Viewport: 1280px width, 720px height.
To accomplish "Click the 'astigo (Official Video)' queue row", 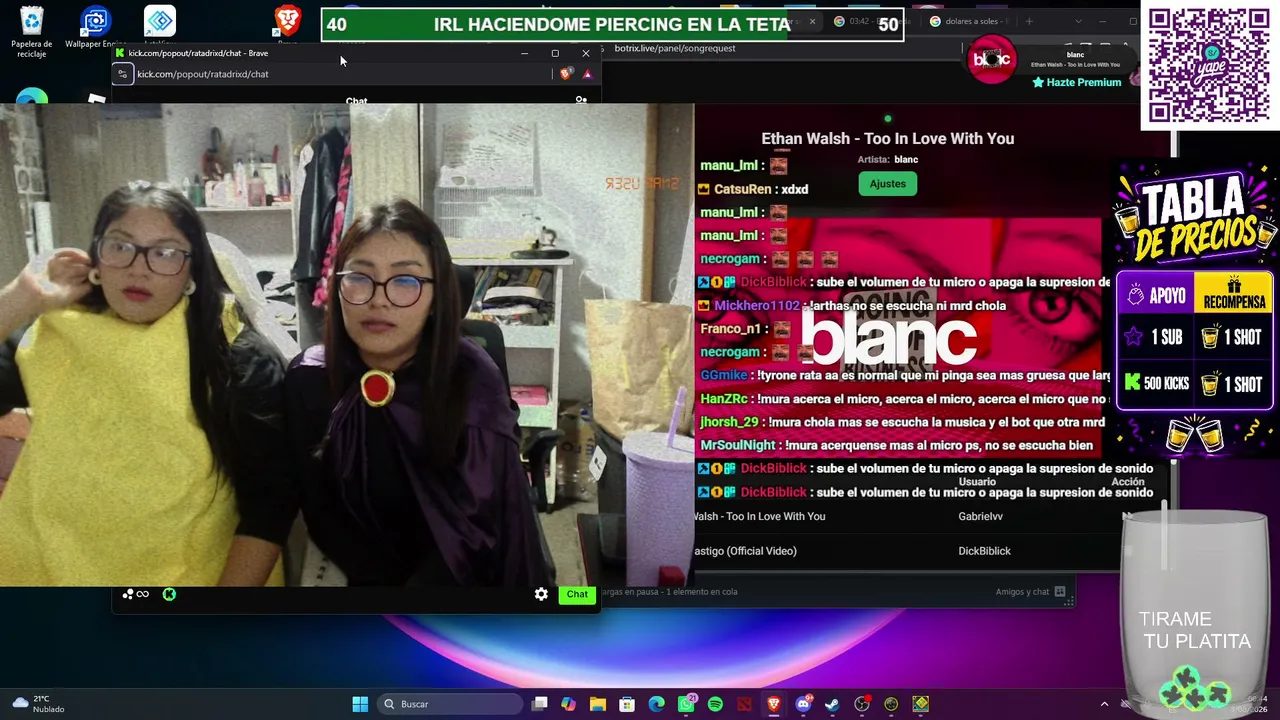I will click(746, 551).
